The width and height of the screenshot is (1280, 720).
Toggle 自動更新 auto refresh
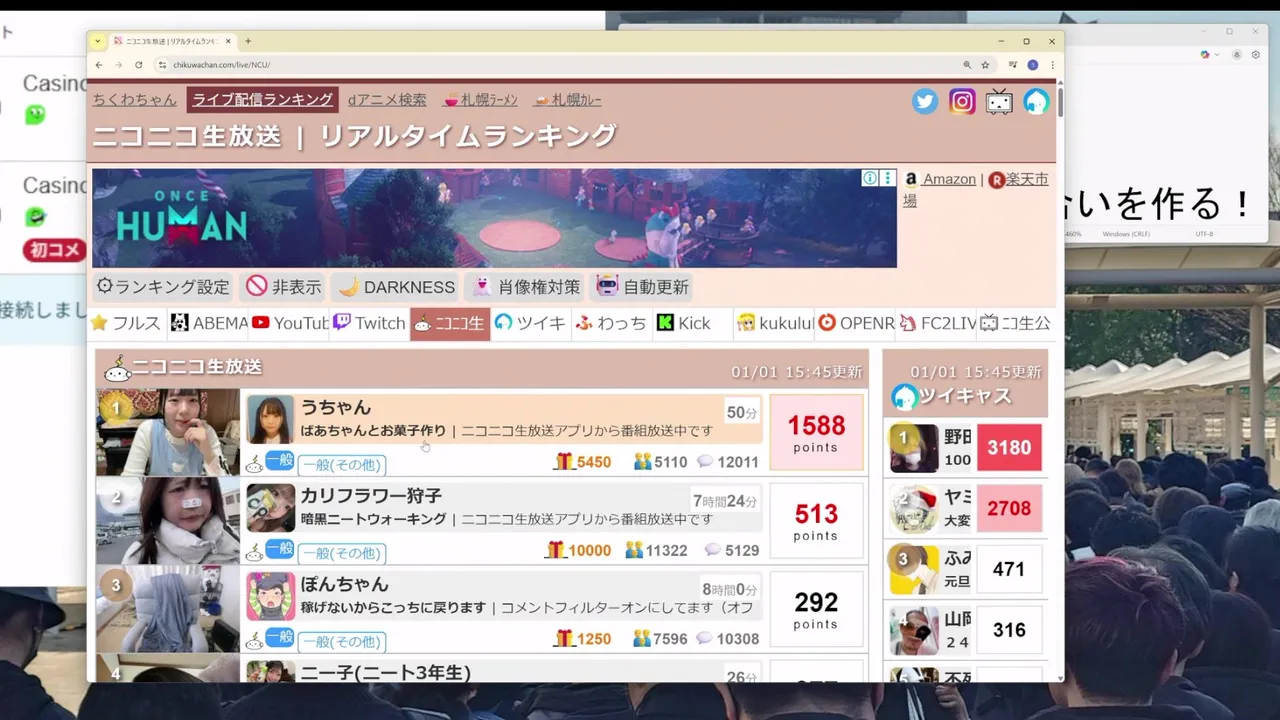pyautogui.click(x=642, y=287)
